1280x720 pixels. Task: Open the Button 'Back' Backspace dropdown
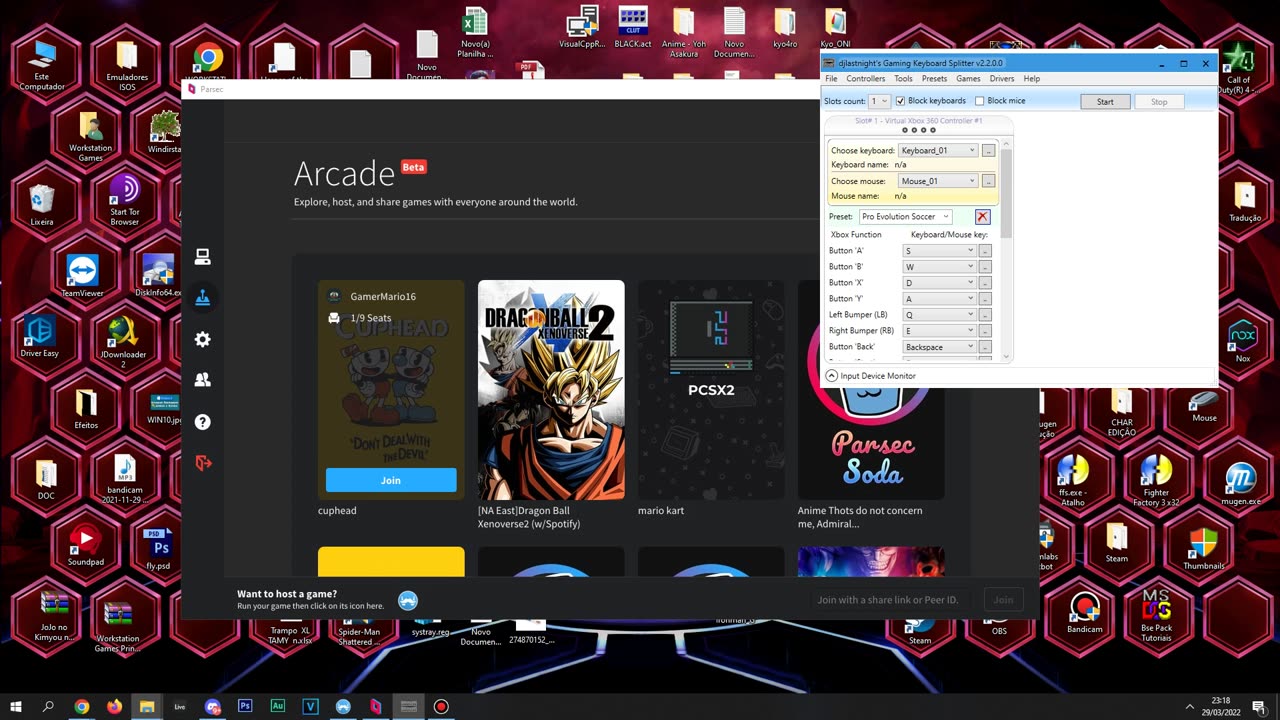click(x=939, y=347)
